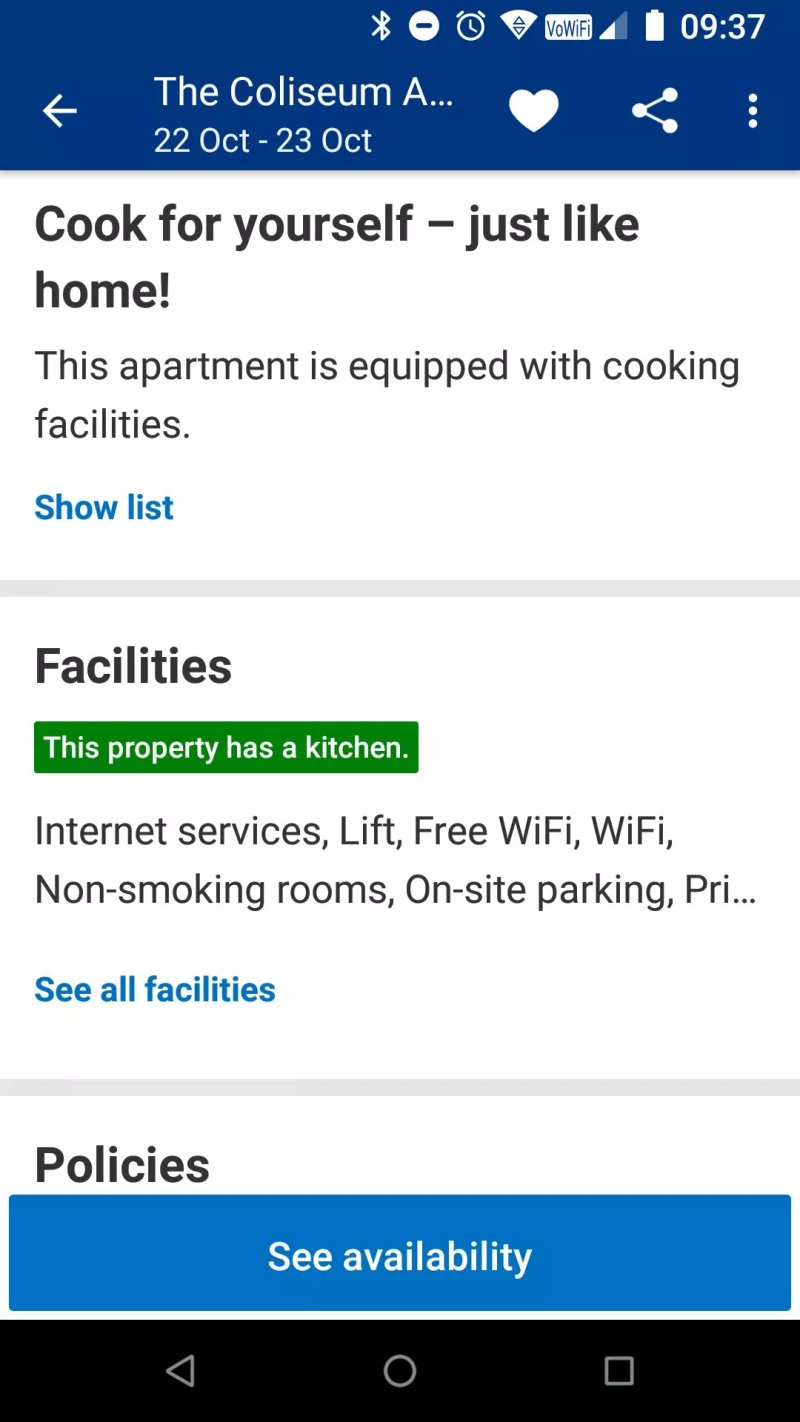Expand the Show list link

point(104,507)
